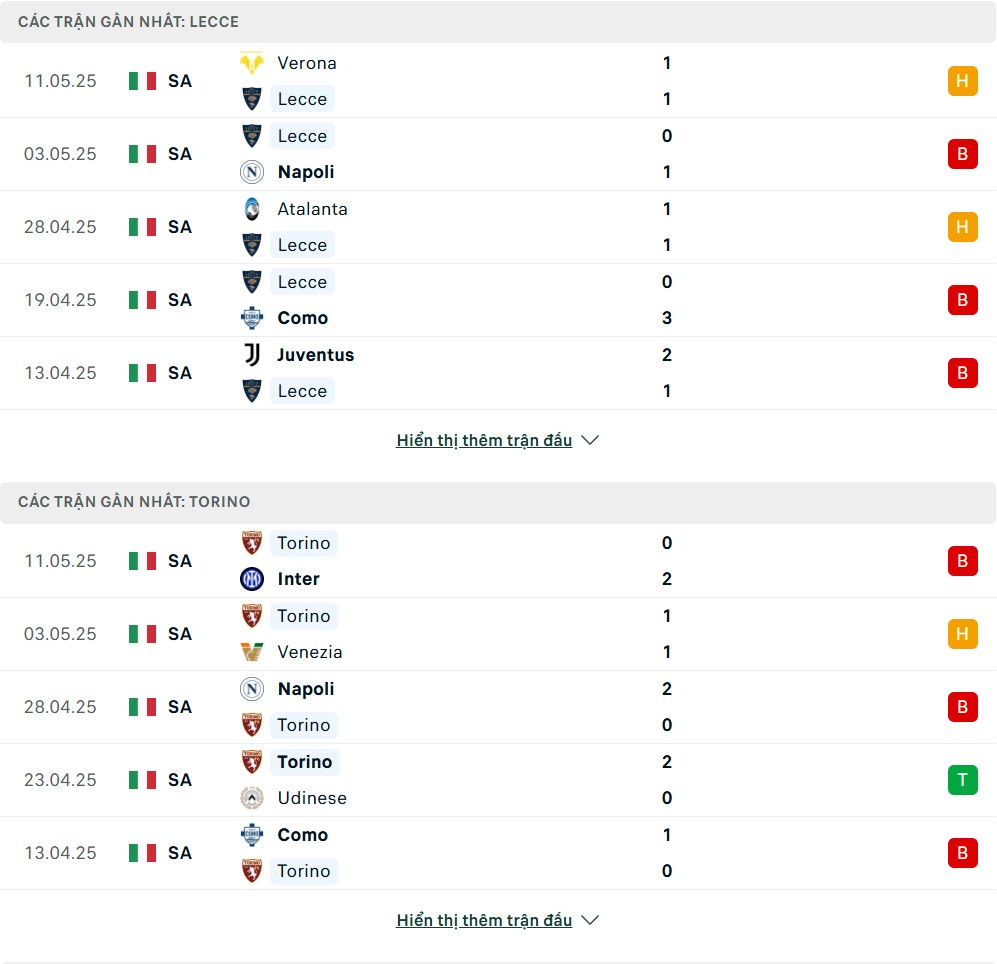Open 'Hiển thị thêm trận đấu' link under Lecce
Screen dimensions: 997x964
pyautogui.click(x=484, y=440)
